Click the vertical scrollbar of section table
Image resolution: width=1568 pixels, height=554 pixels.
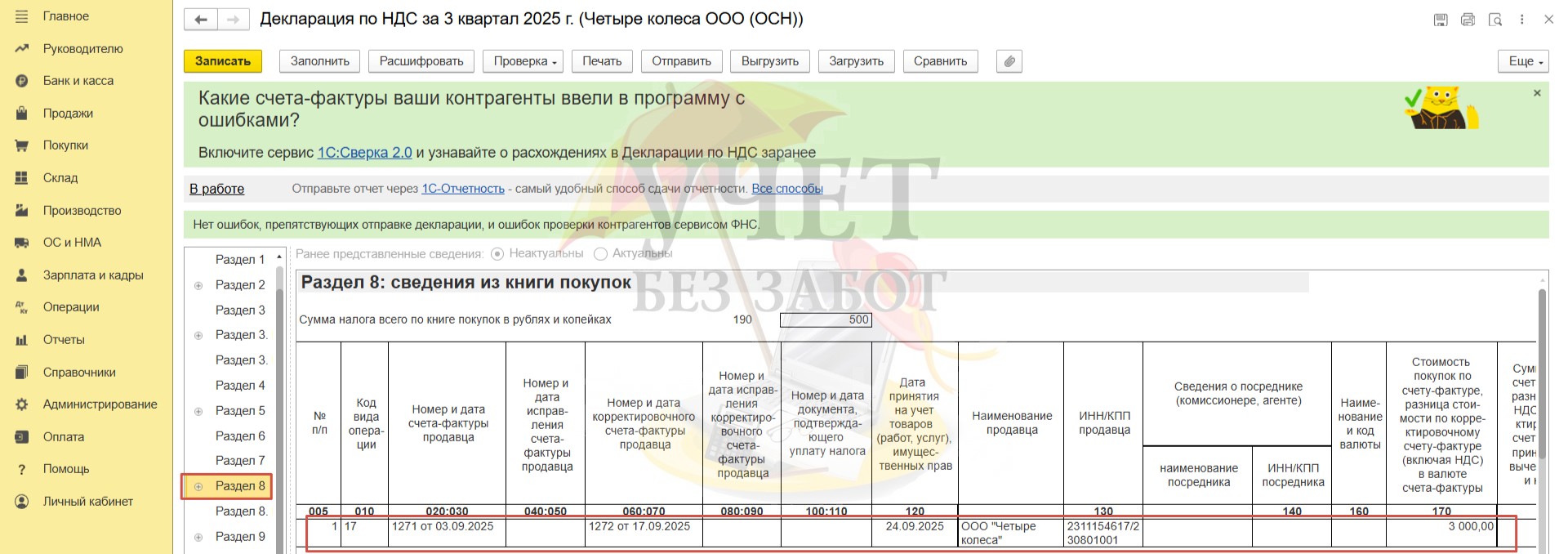[1542, 409]
